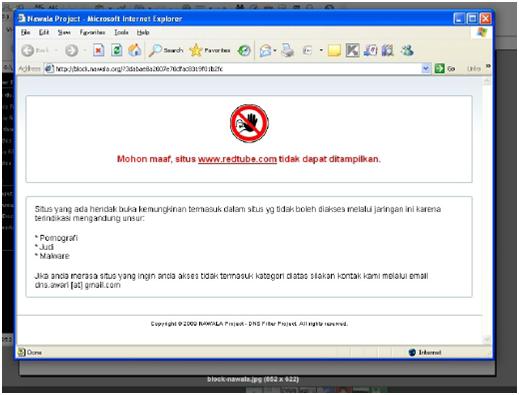Image resolution: width=519 pixels, height=395 pixels.
Task: Open the Help menu
Action: coord(143,32)
